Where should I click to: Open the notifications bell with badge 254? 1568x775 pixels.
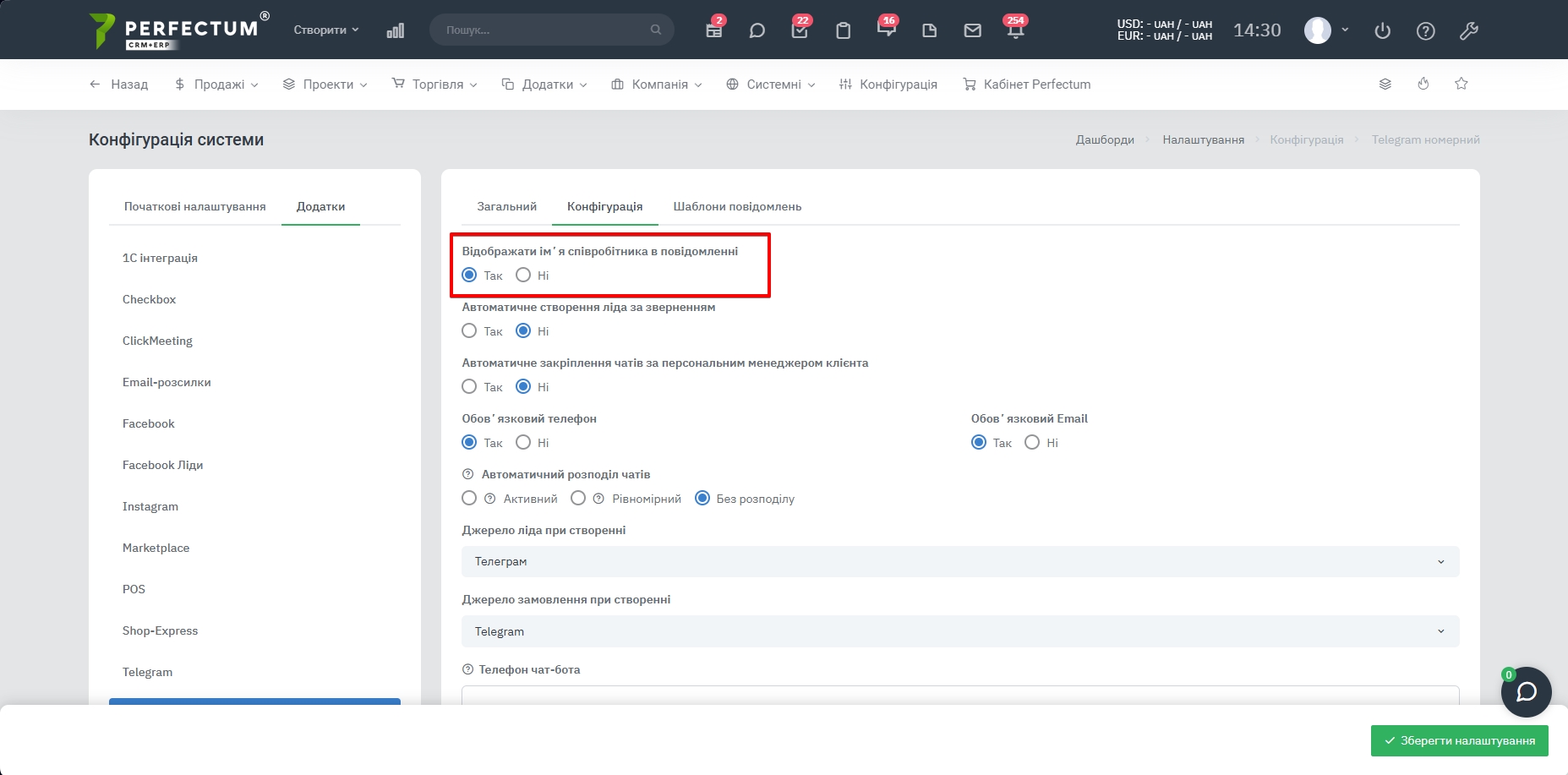tap(1016, 30)
